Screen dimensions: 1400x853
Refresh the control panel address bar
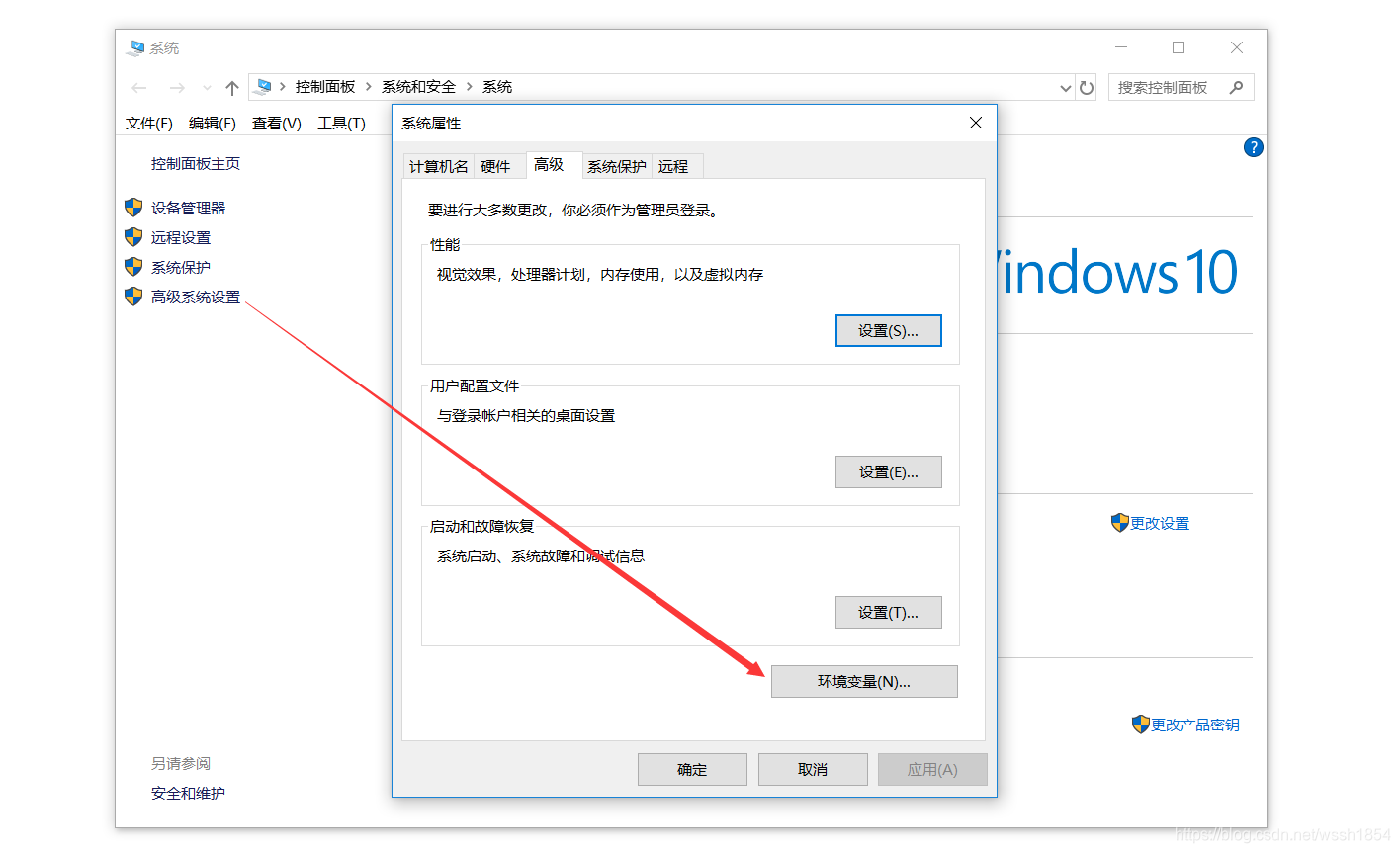coord(1087,88)
